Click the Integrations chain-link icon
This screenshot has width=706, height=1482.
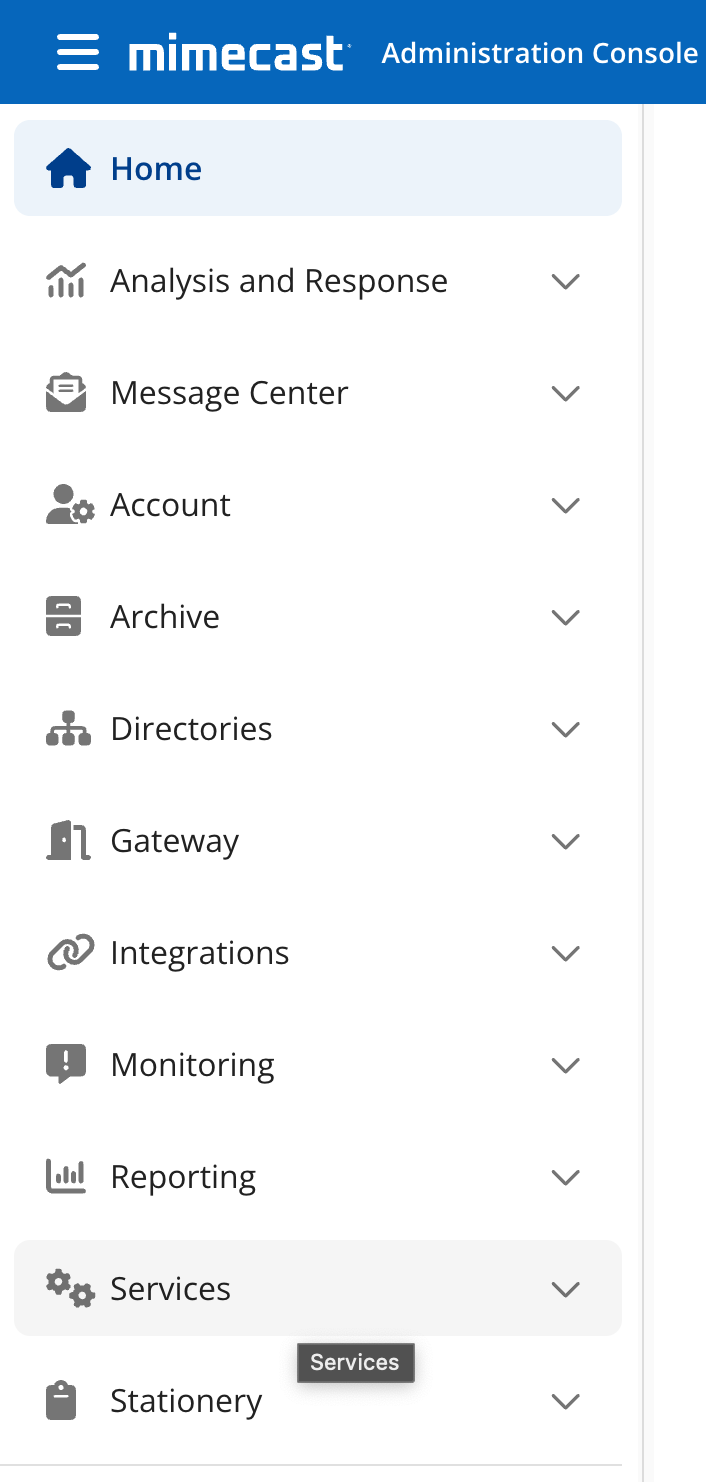[70, 953]
